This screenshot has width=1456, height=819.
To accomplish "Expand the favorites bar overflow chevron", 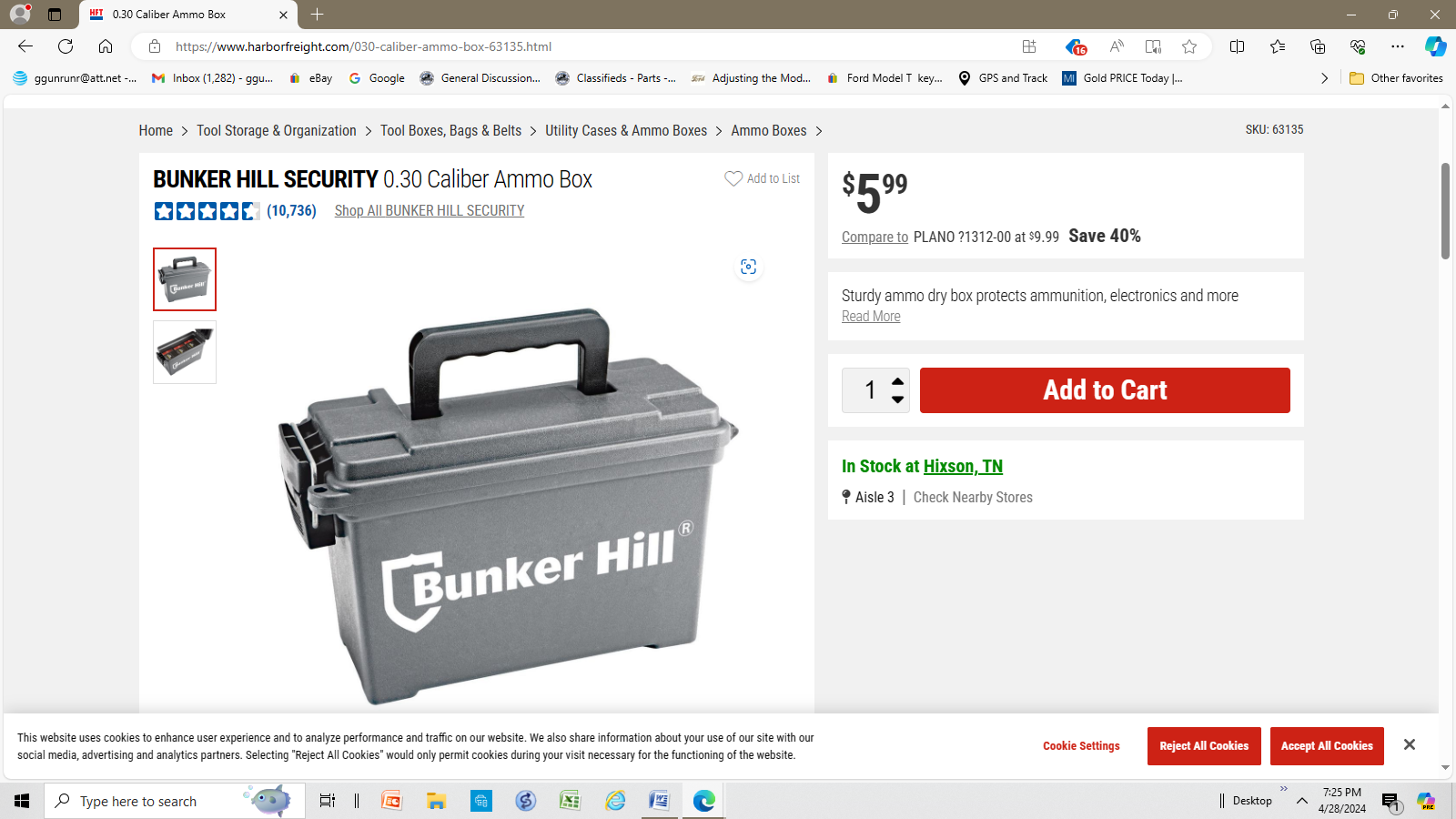I will 1324,78.
